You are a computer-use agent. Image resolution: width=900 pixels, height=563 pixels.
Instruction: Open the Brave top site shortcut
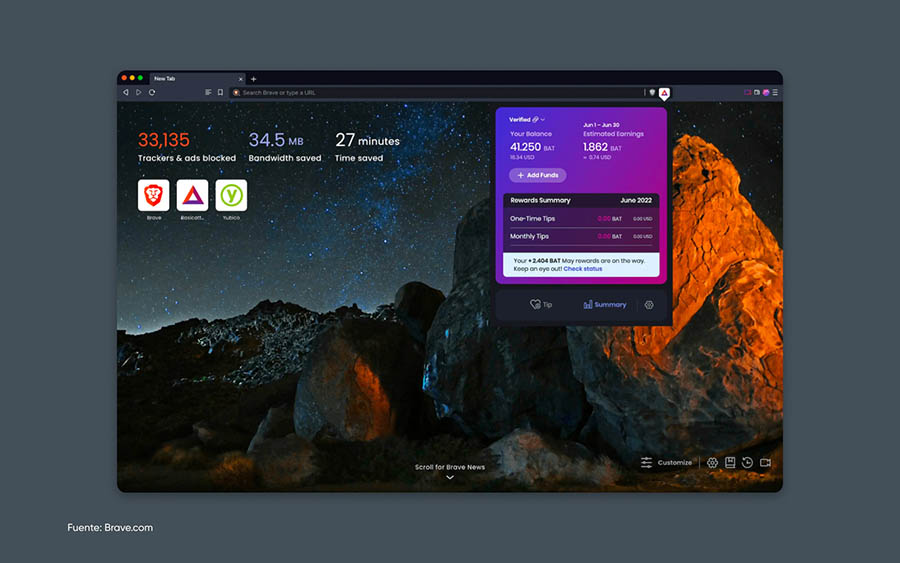(x=154, y=195)
